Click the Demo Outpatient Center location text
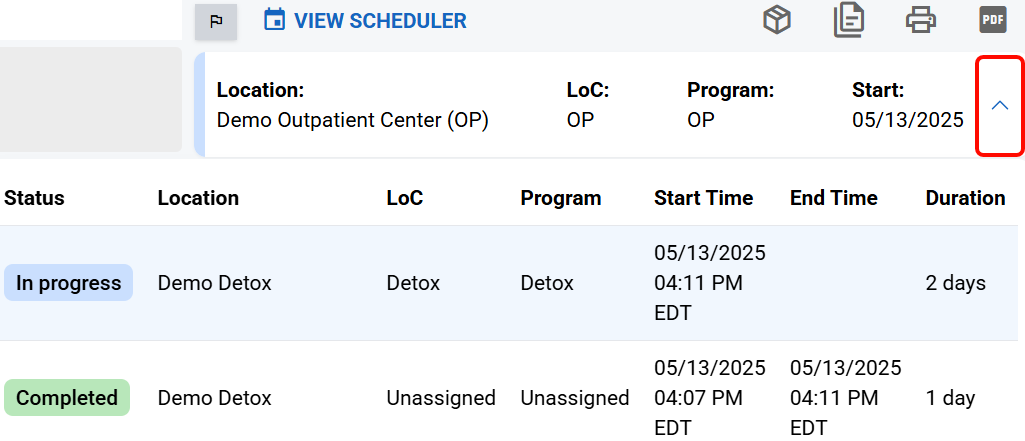Image resolution: width=1025 pixels, height=441 pixels. tap(352, 121)
